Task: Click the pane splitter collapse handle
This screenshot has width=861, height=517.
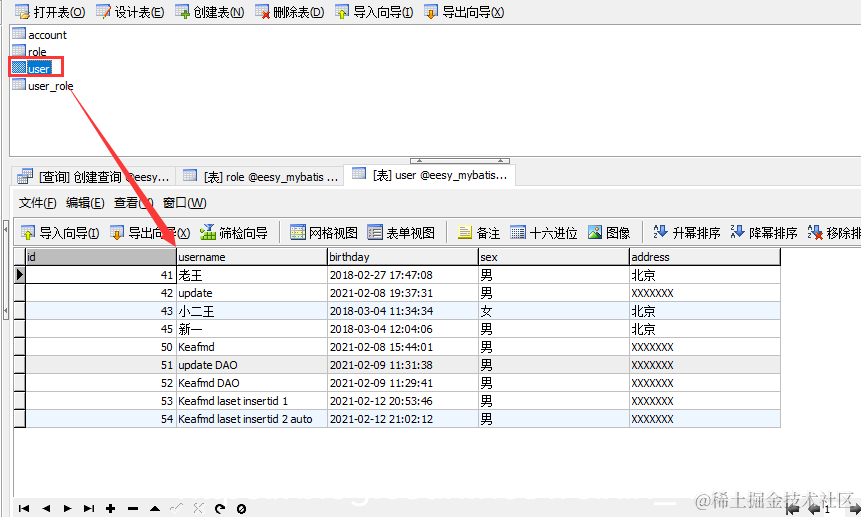Action: coord(460,161)
